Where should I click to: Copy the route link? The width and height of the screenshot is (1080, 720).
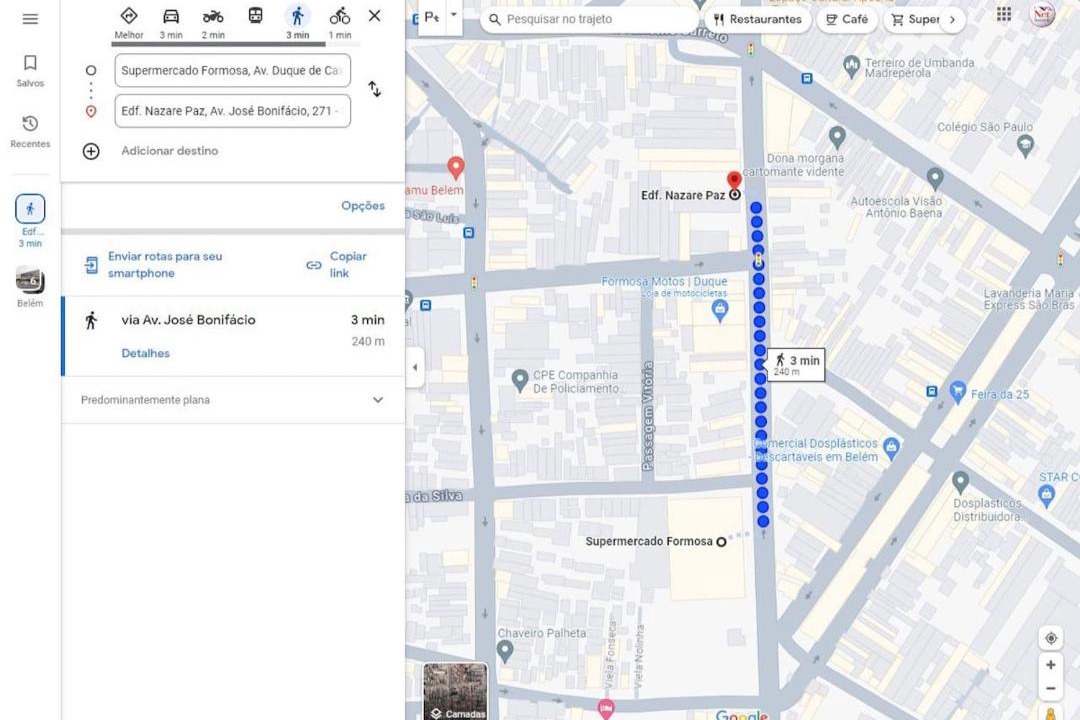click(338, 265)
